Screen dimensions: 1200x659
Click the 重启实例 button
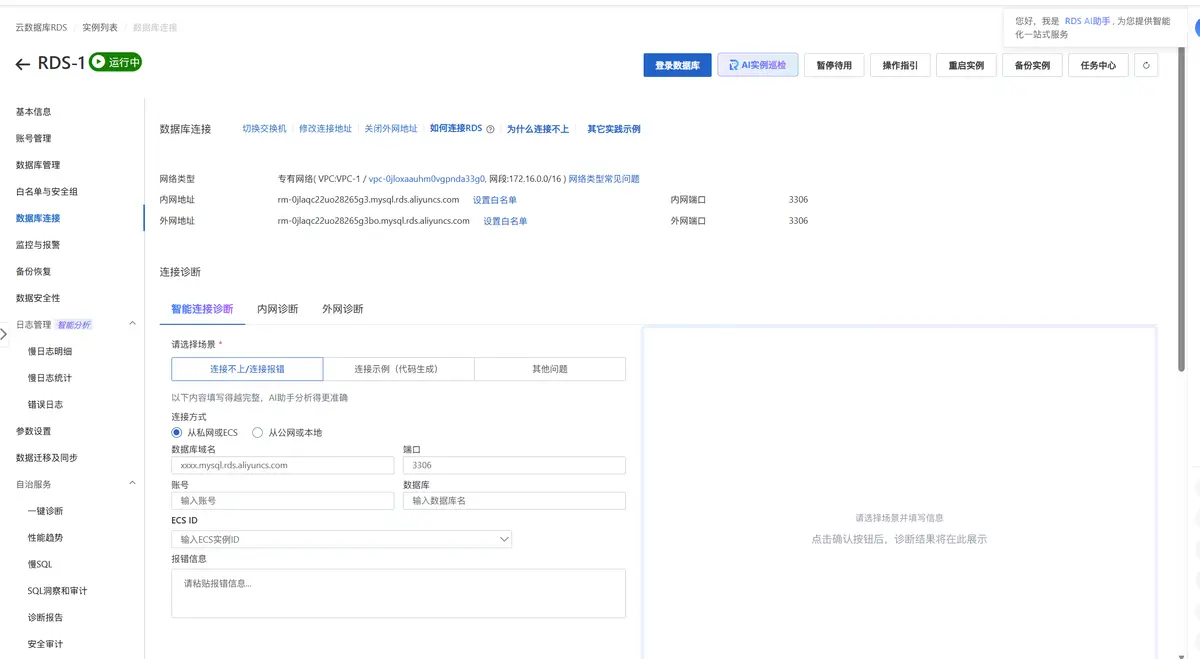point(966,65)
